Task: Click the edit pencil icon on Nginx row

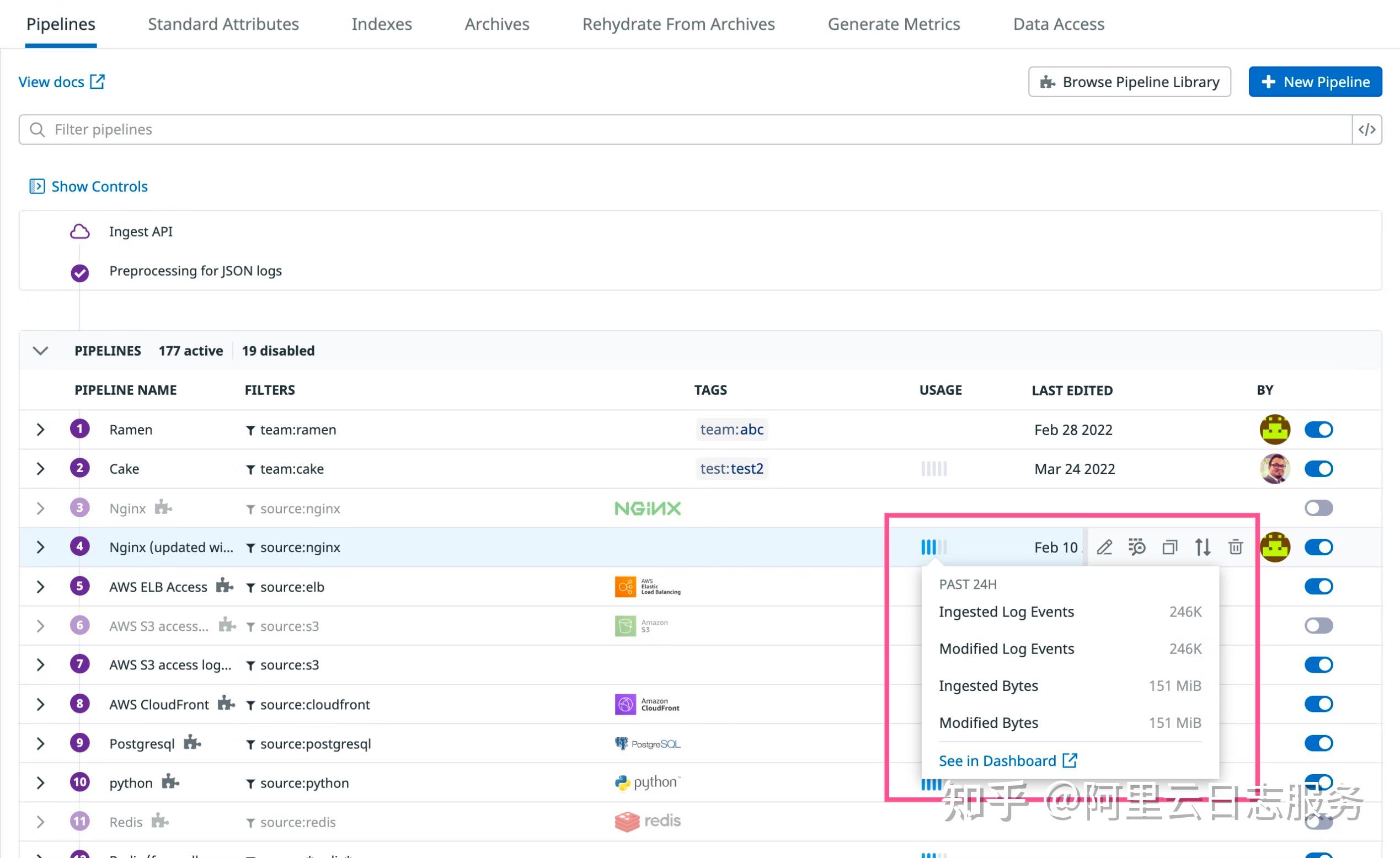Action: click(x=1104, y=547)
